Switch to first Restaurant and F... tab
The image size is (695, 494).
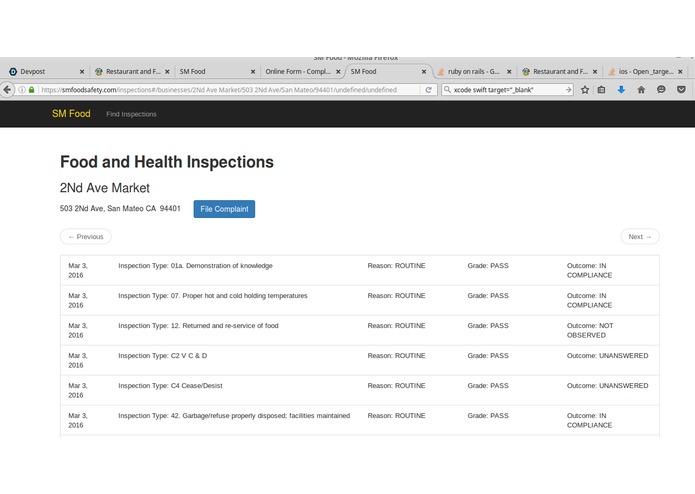tap(131, 72)
